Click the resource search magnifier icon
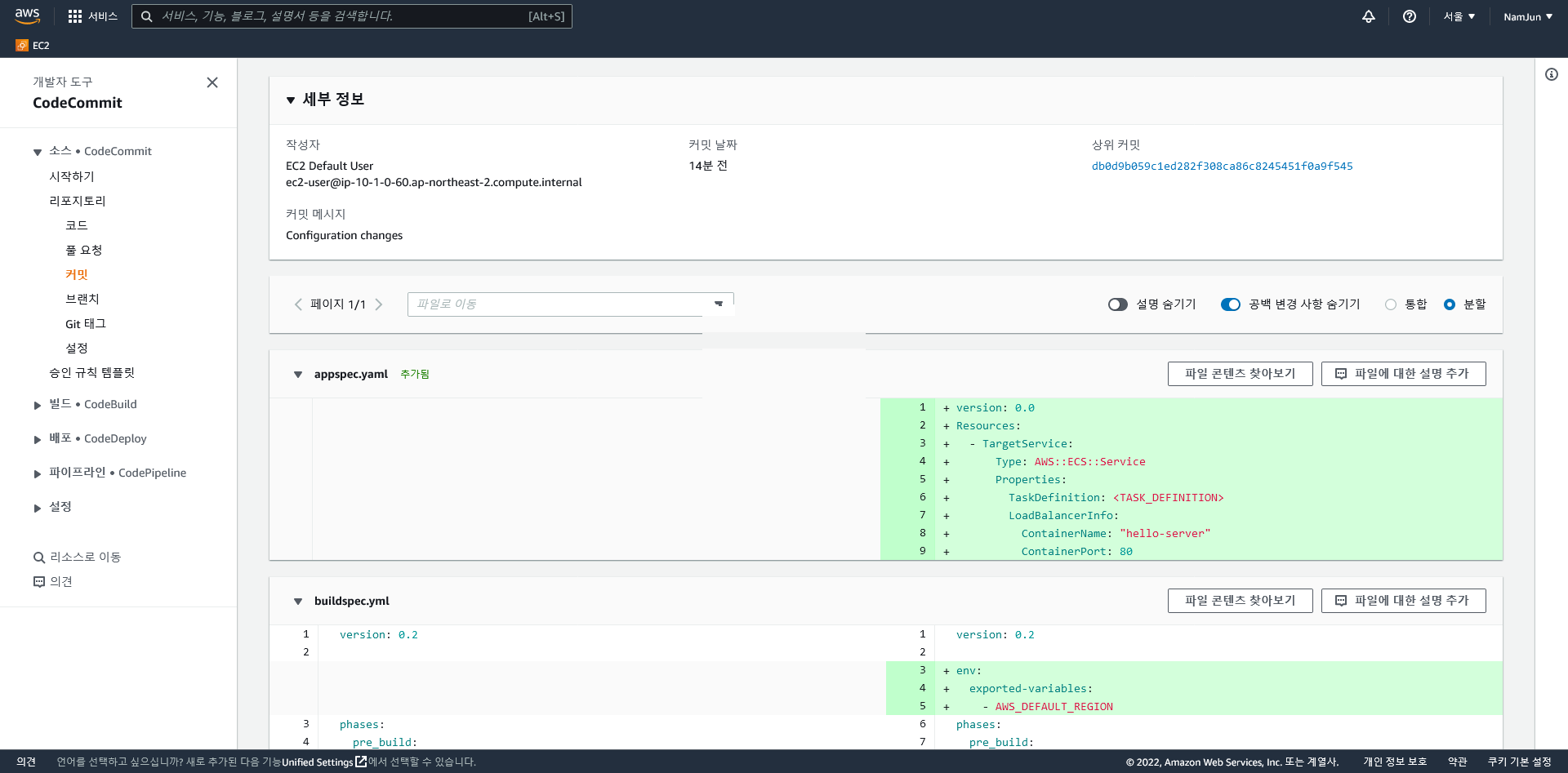This screenshot has height=773, width=1568. [x=38, y=558]
